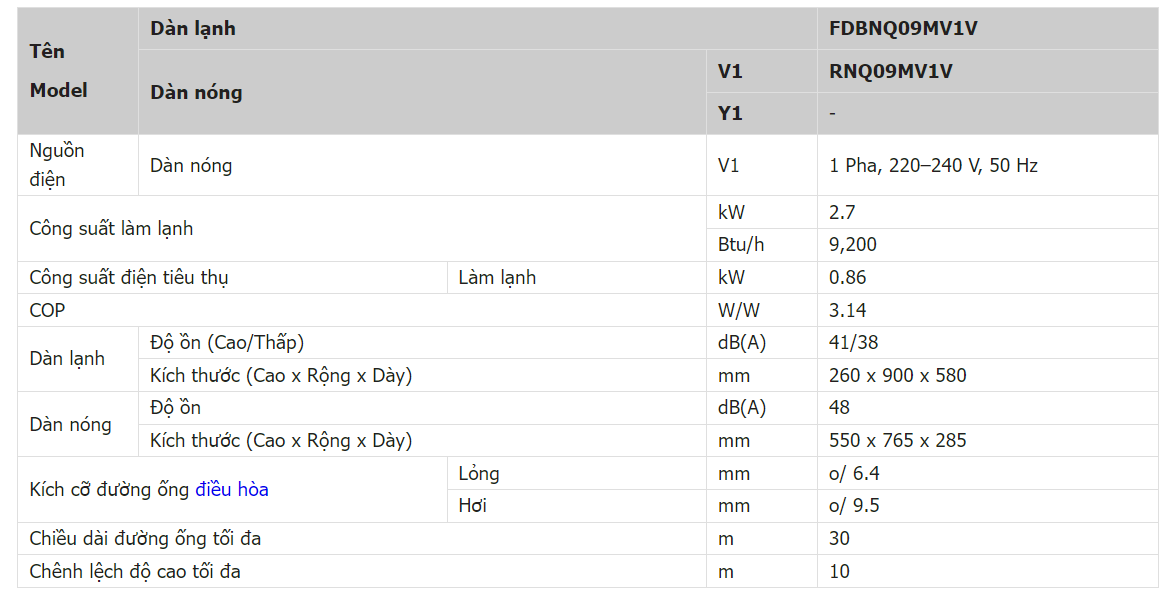Click the 'Hơi' pipe size label
The width and height of the screenshot is (1165, 597).
point(472,506)
